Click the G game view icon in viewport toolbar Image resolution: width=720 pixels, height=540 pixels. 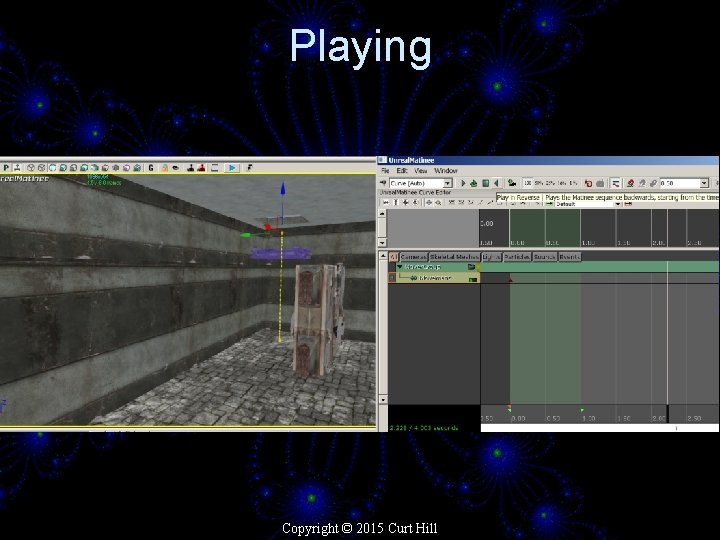click(x=151, y=168)
